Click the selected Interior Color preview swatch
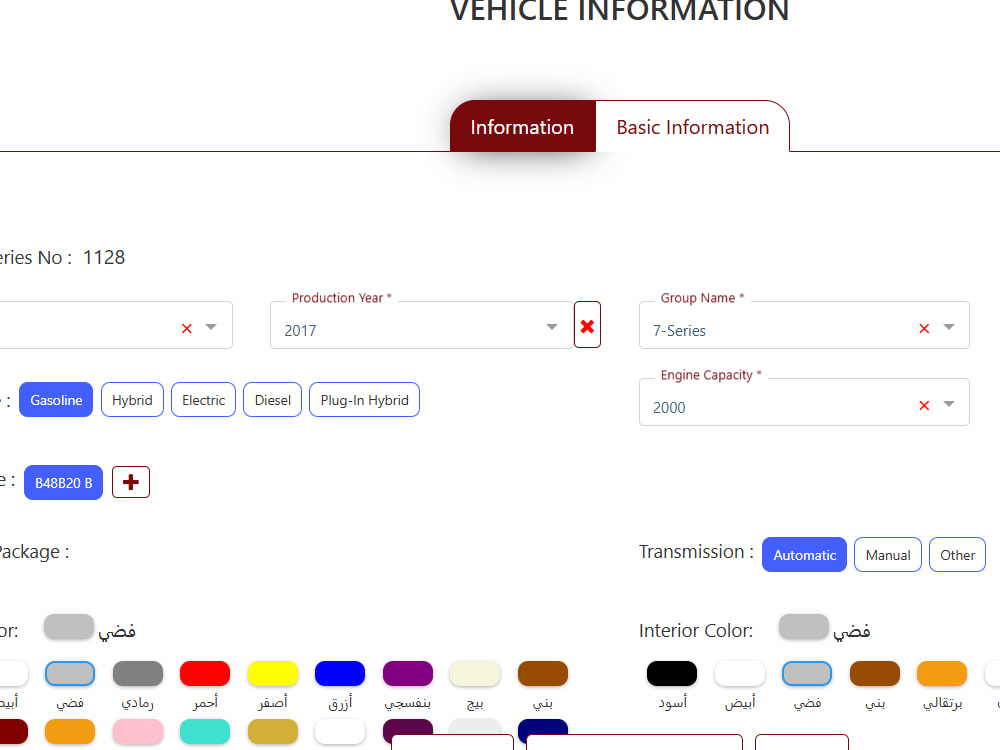This screenshot has width=1000, height=750. point(804,626)
